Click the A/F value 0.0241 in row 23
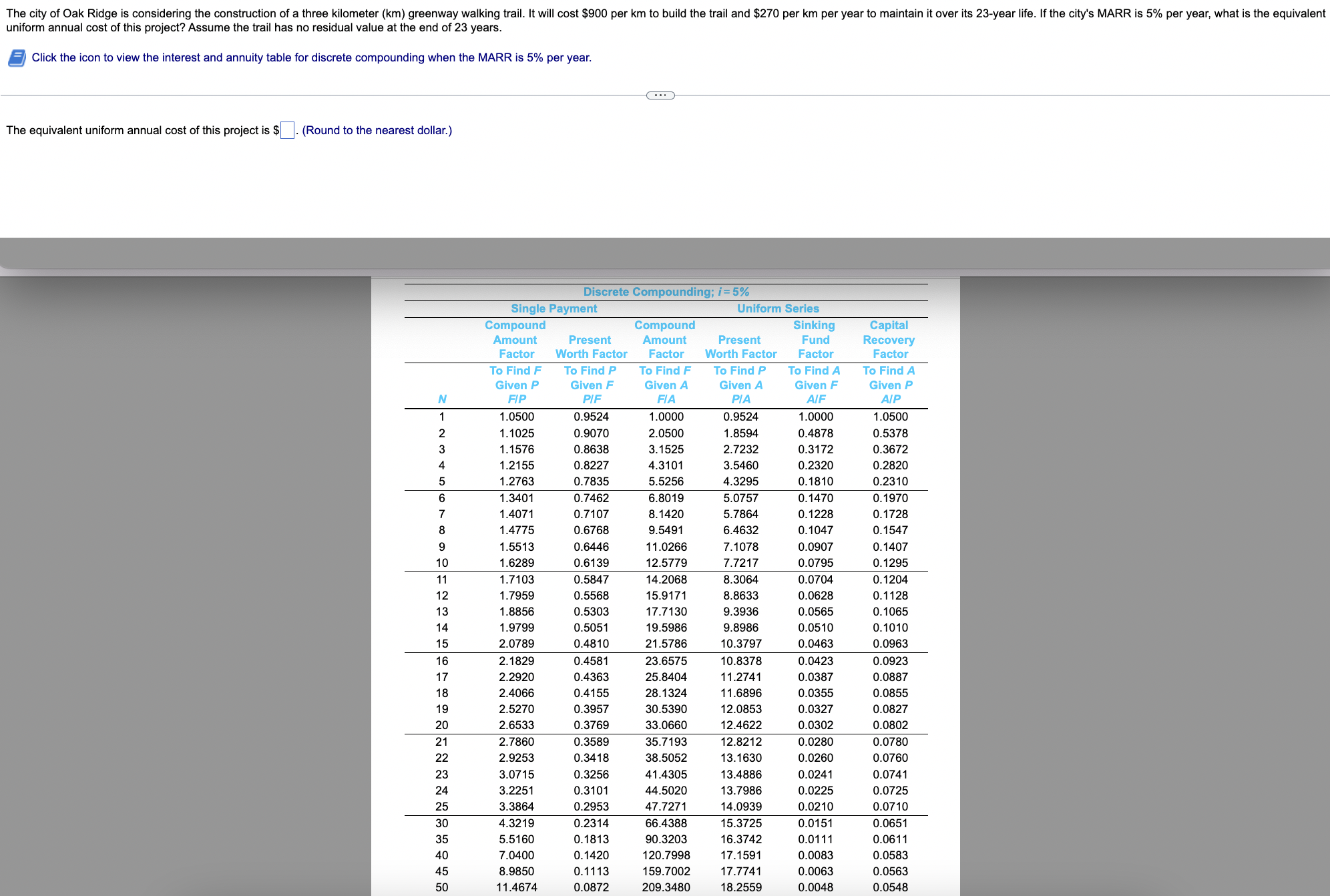 815,774
